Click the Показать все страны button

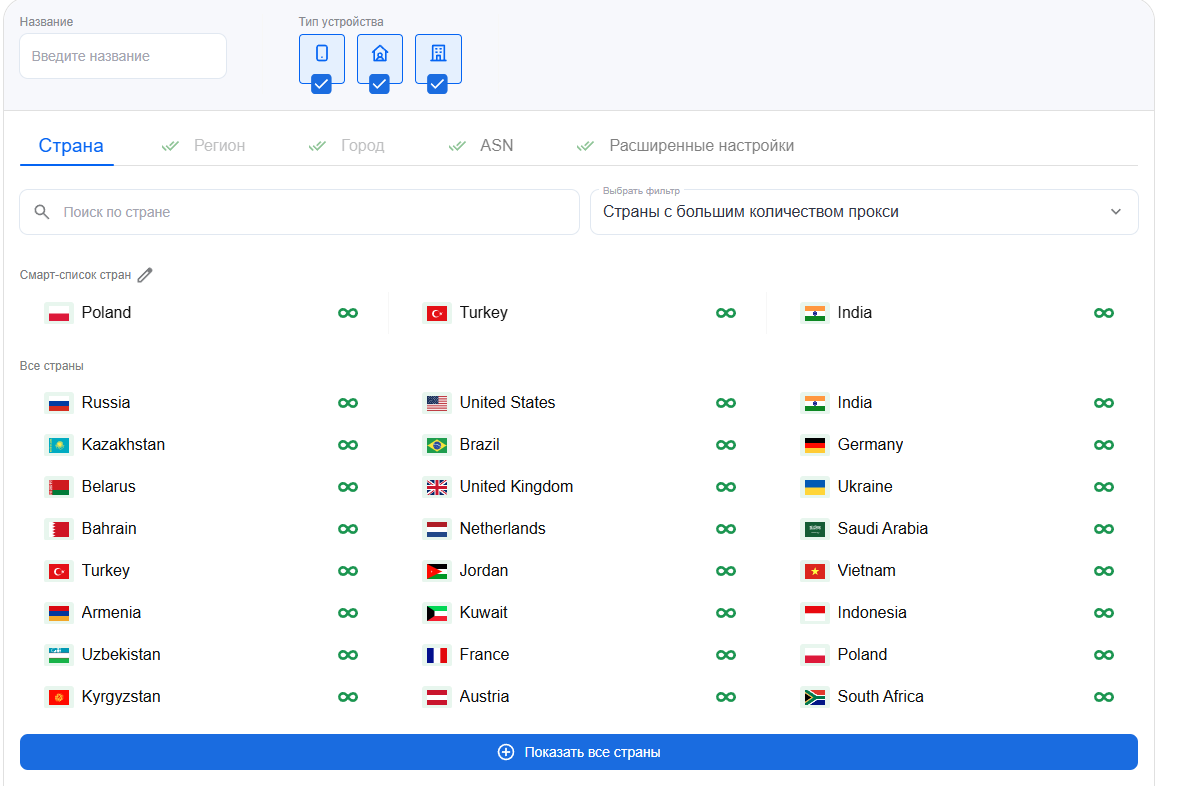(x=579, y=752)
